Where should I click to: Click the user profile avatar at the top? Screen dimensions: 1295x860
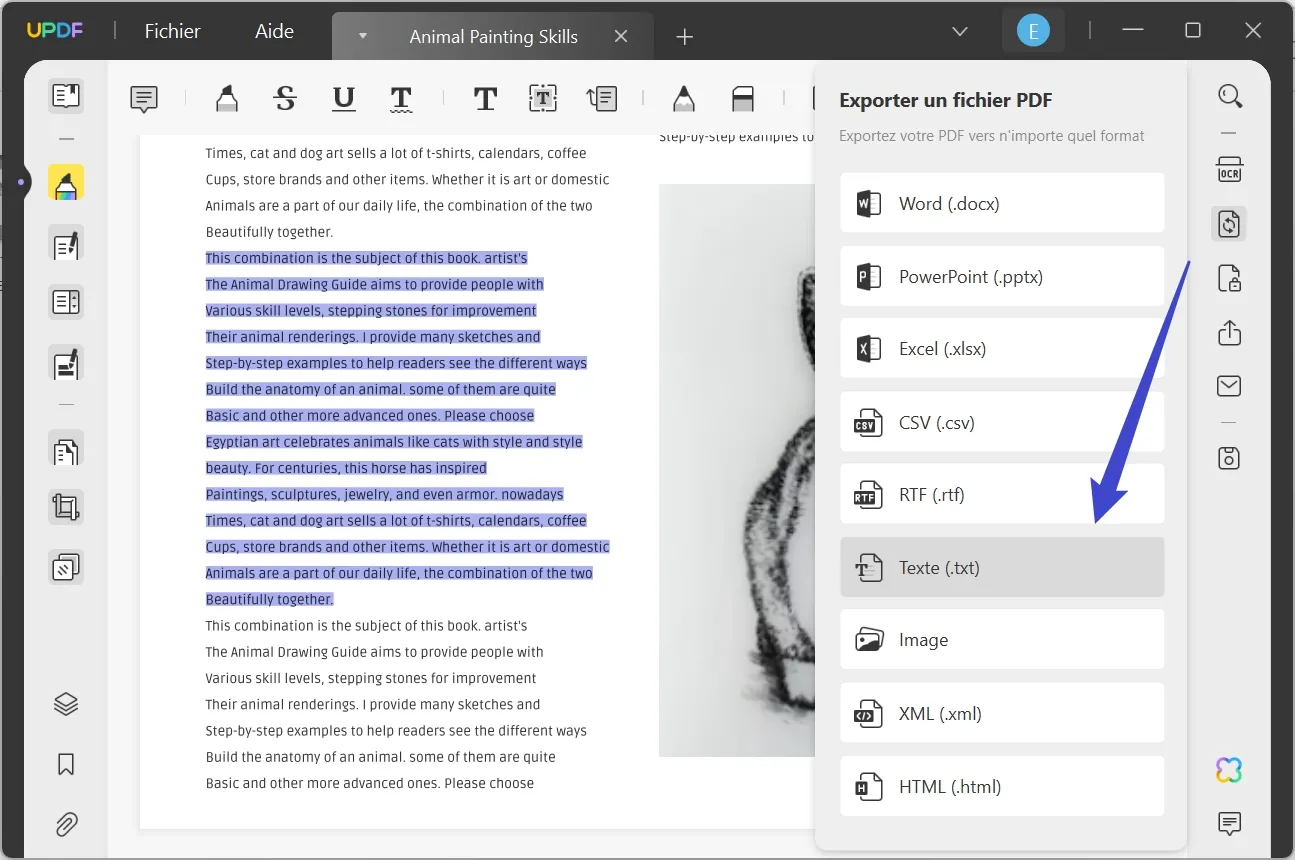pyautogui.click(x=1033, y=30)
